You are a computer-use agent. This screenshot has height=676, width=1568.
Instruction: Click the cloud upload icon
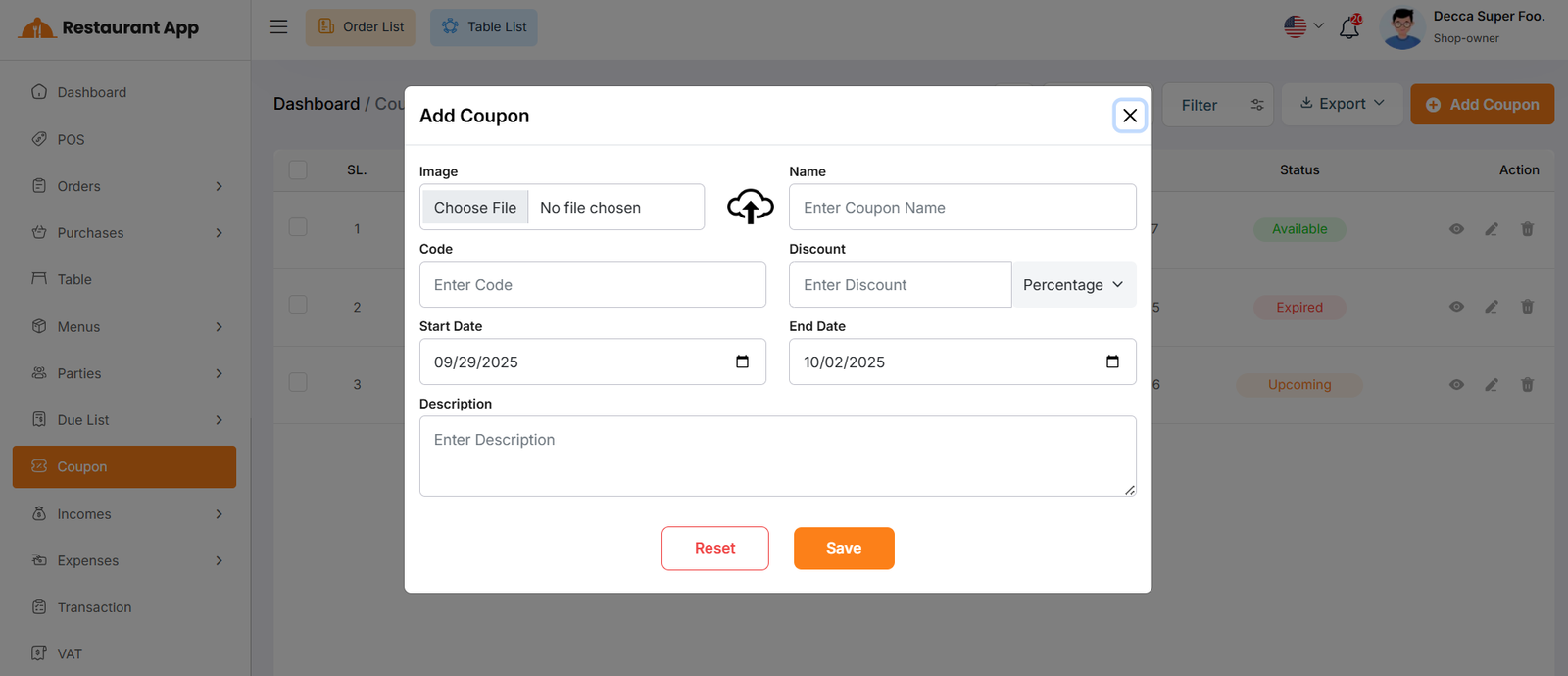(x=750, y=207)
